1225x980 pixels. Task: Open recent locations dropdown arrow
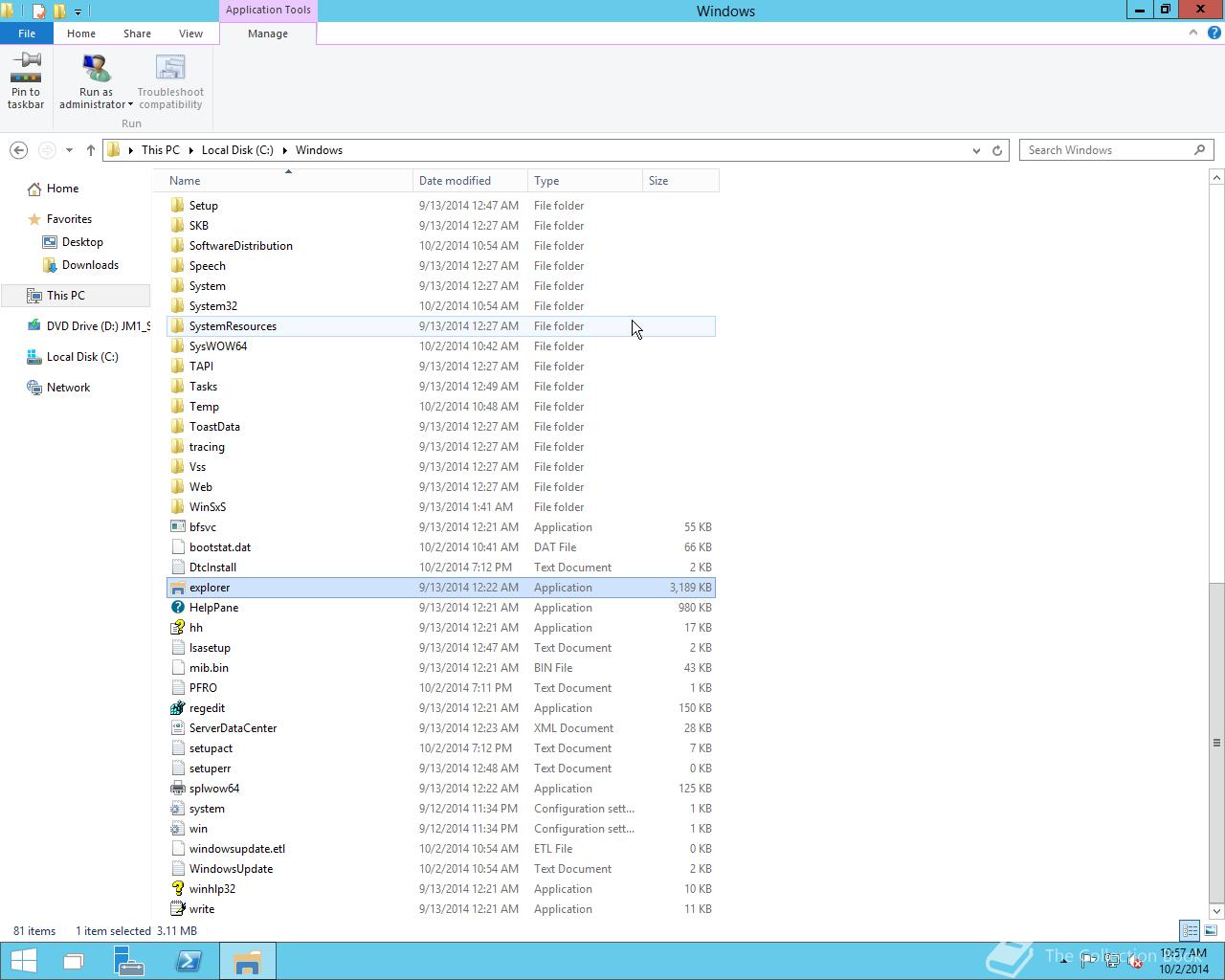[x=69, y=150]
